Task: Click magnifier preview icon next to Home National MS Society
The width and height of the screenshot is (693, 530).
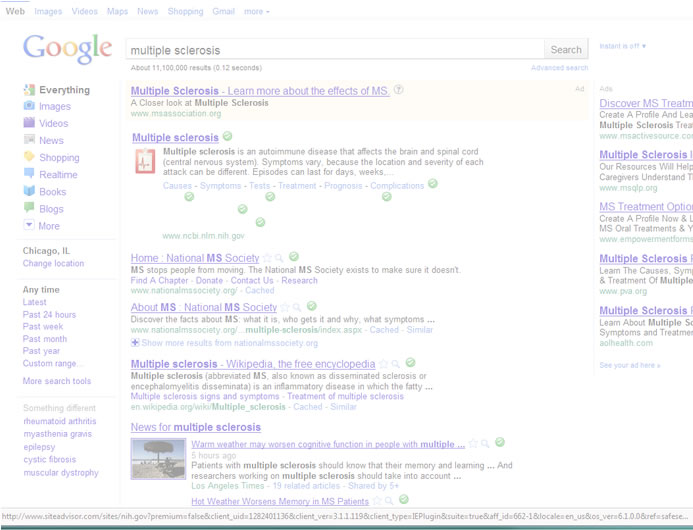Action: [x=279, y=258]
